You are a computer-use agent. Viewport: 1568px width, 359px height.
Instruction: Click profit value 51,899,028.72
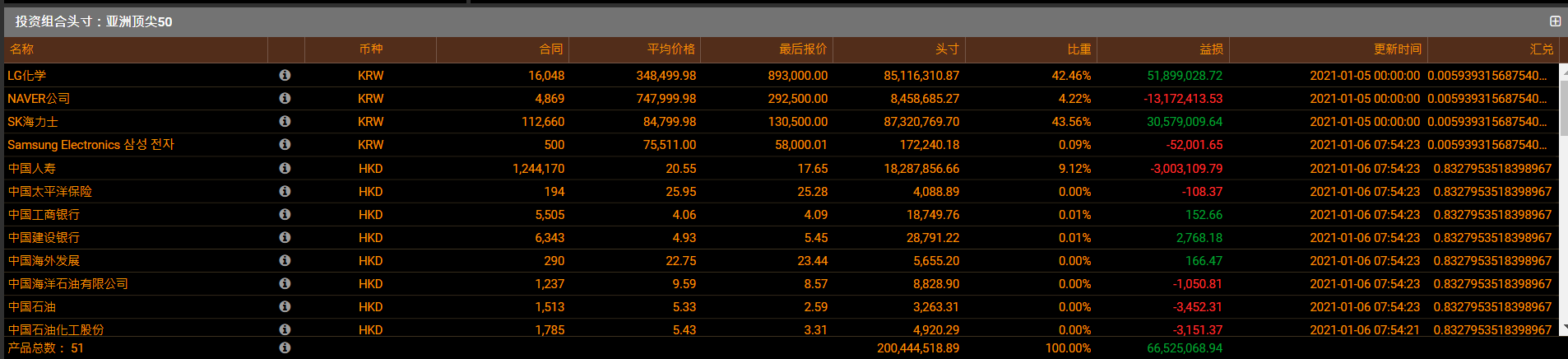point(1185,75)
